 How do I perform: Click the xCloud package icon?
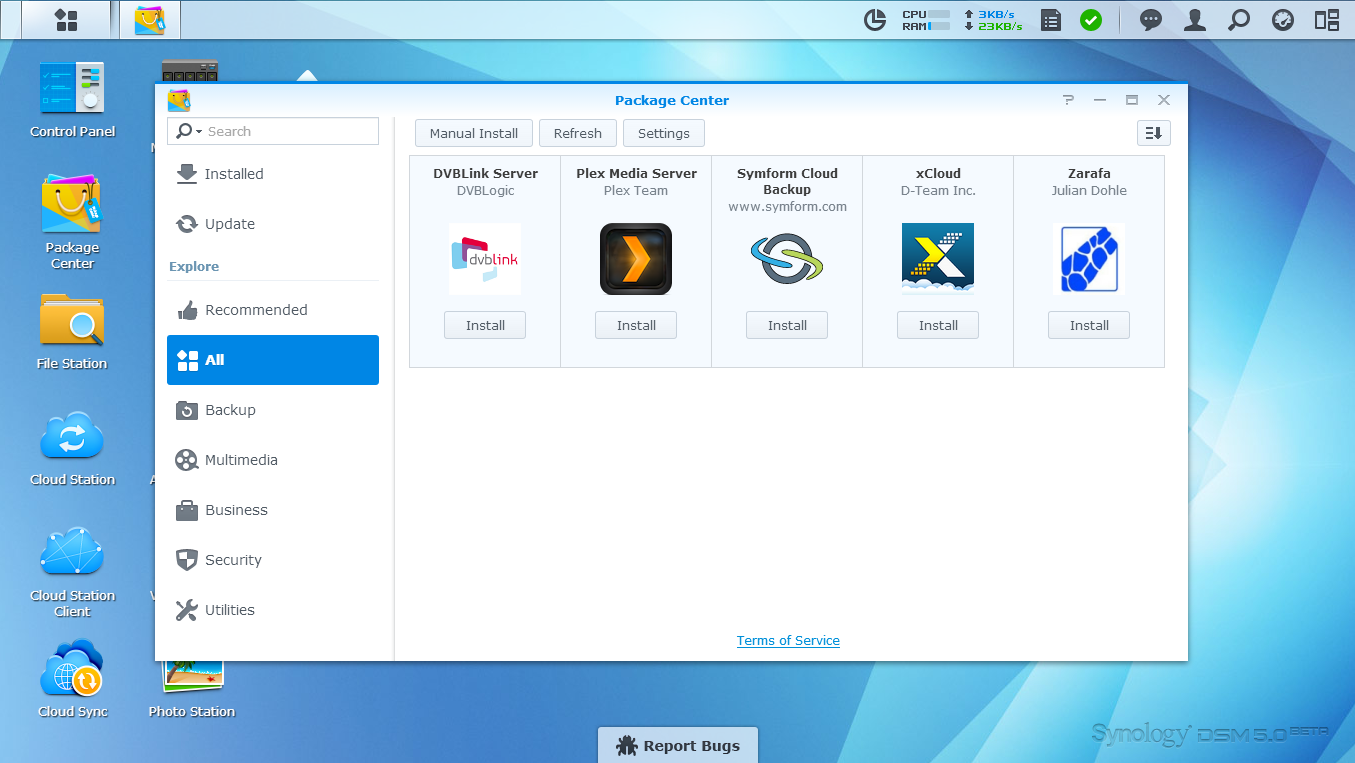point(938,259)
